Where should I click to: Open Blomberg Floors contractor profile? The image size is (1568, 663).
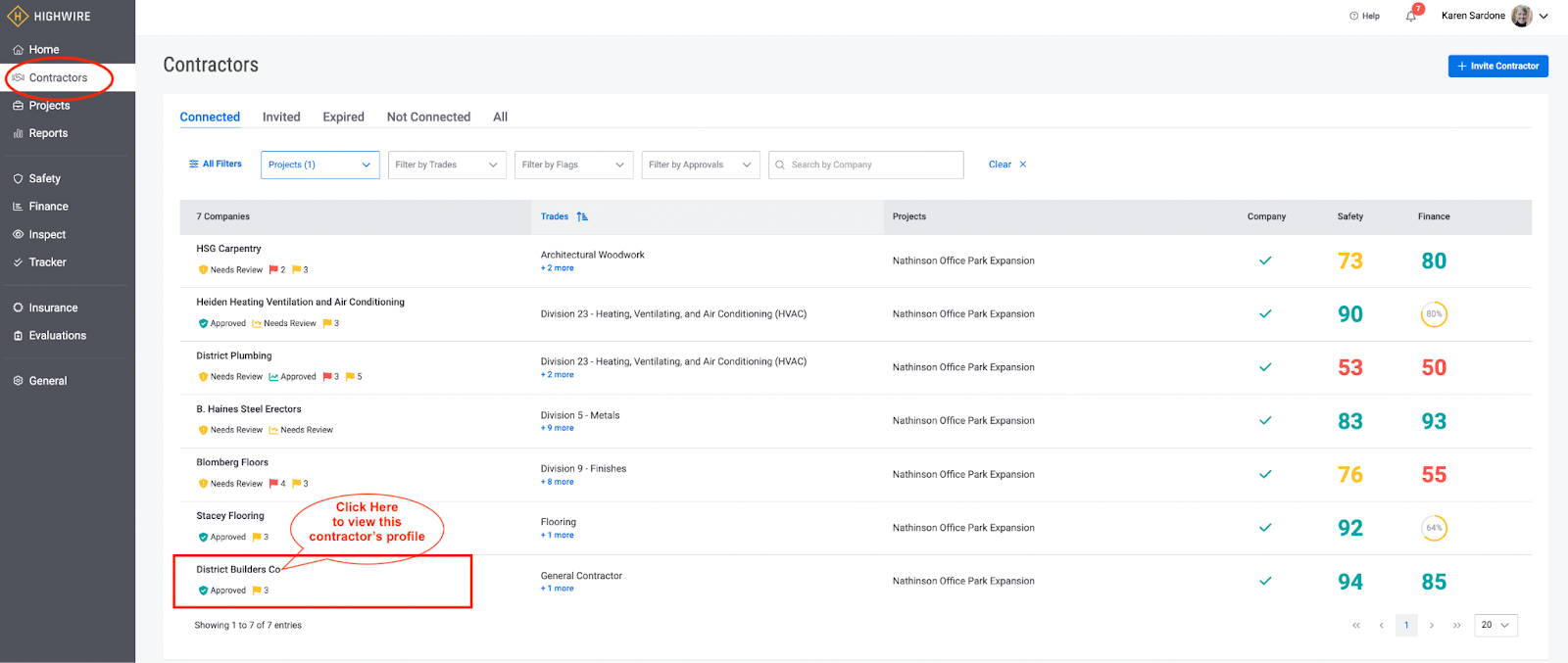pos(232,462)
